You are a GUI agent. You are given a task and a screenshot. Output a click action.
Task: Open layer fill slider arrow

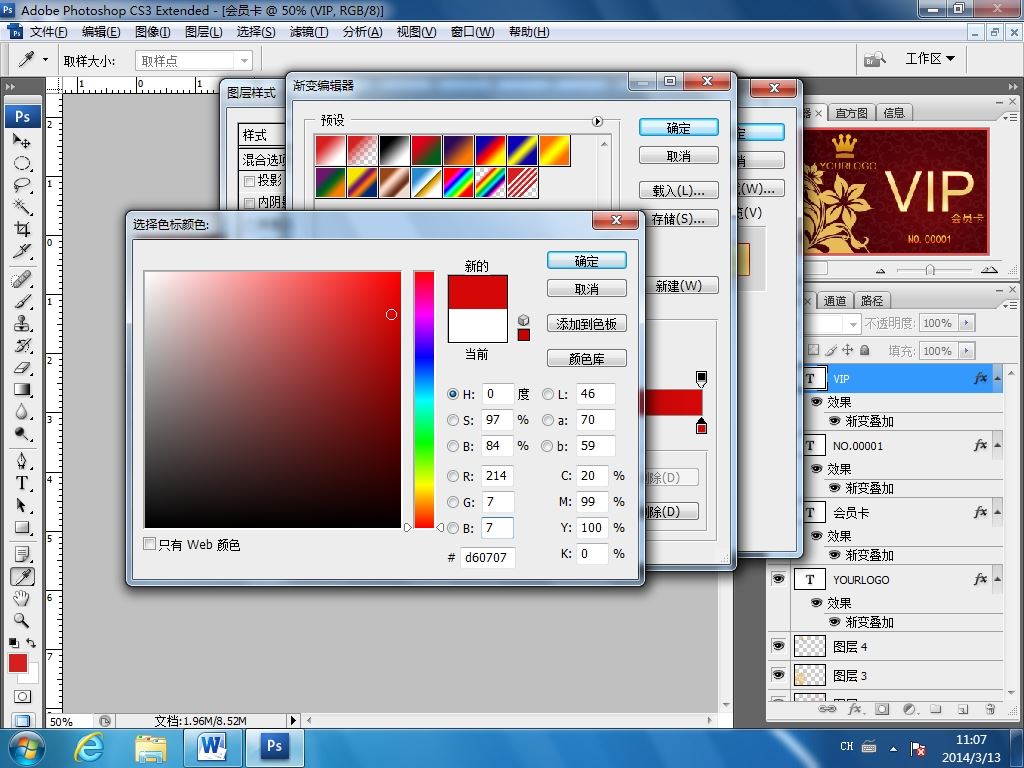tap(967, 351)
